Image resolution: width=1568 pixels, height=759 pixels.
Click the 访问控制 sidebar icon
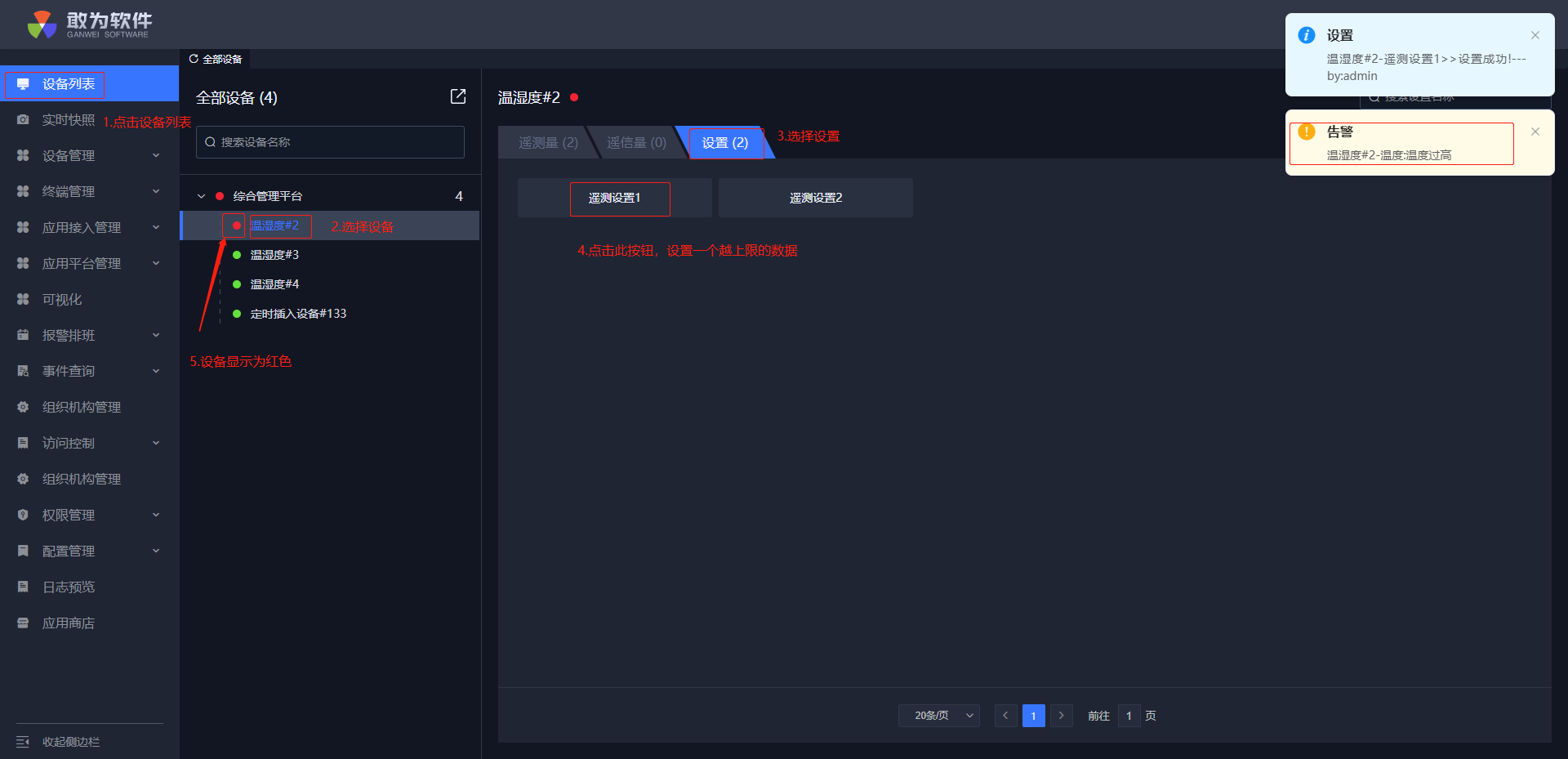coord(23,443)
